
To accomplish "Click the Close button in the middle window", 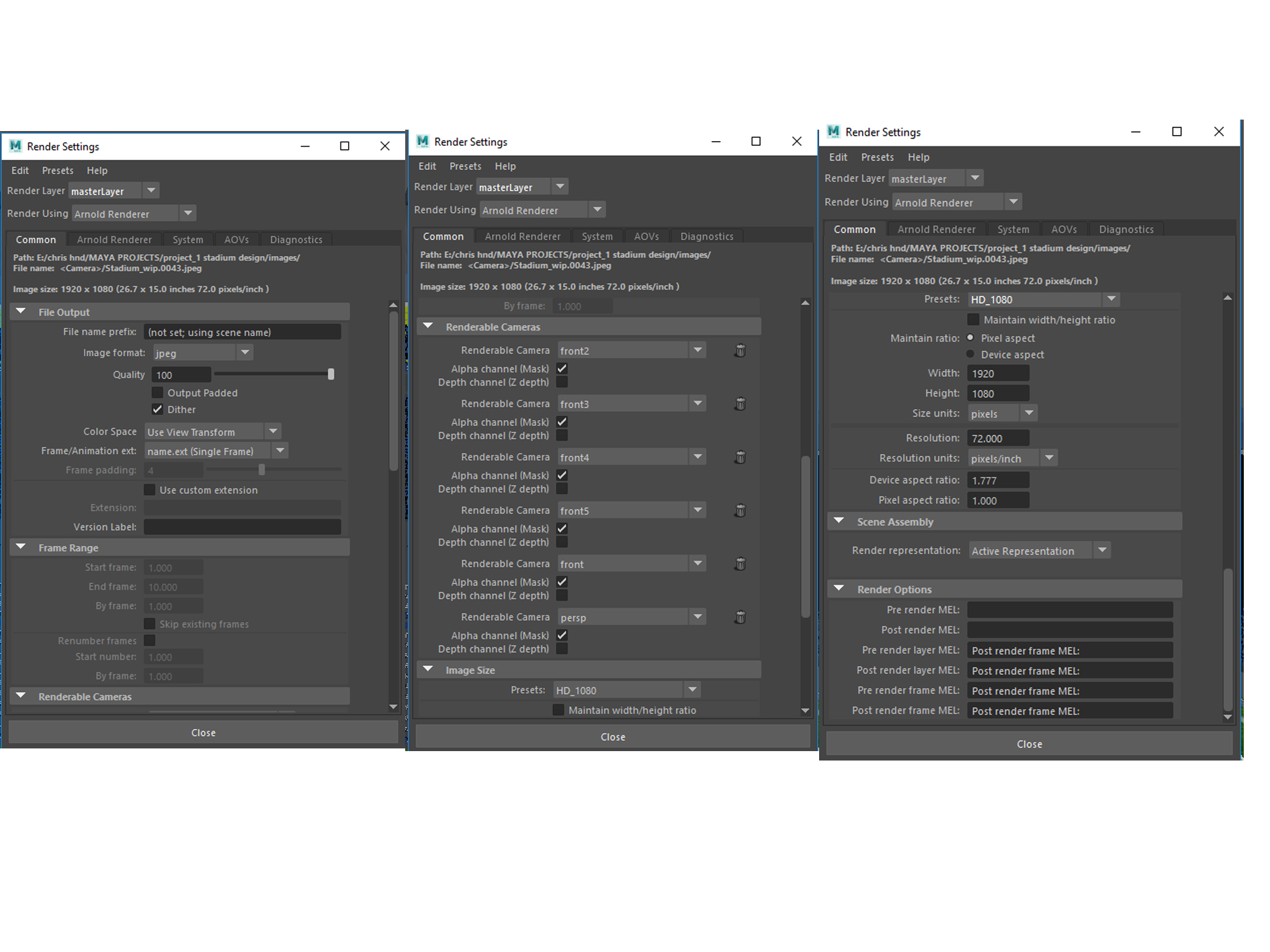I will (x=613, y=737).
